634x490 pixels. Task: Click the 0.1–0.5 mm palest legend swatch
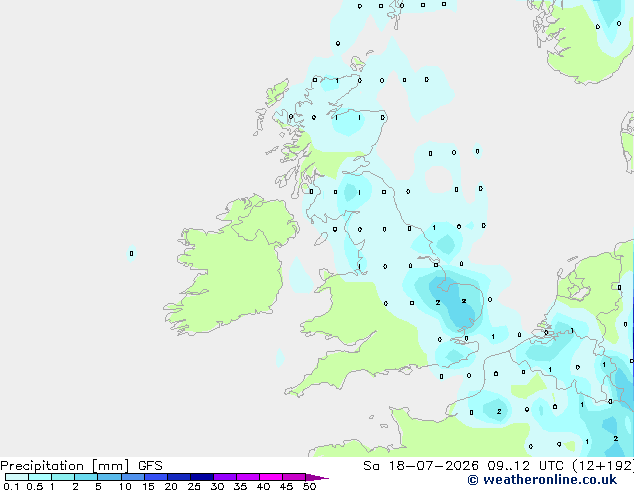tap(17, 477)
